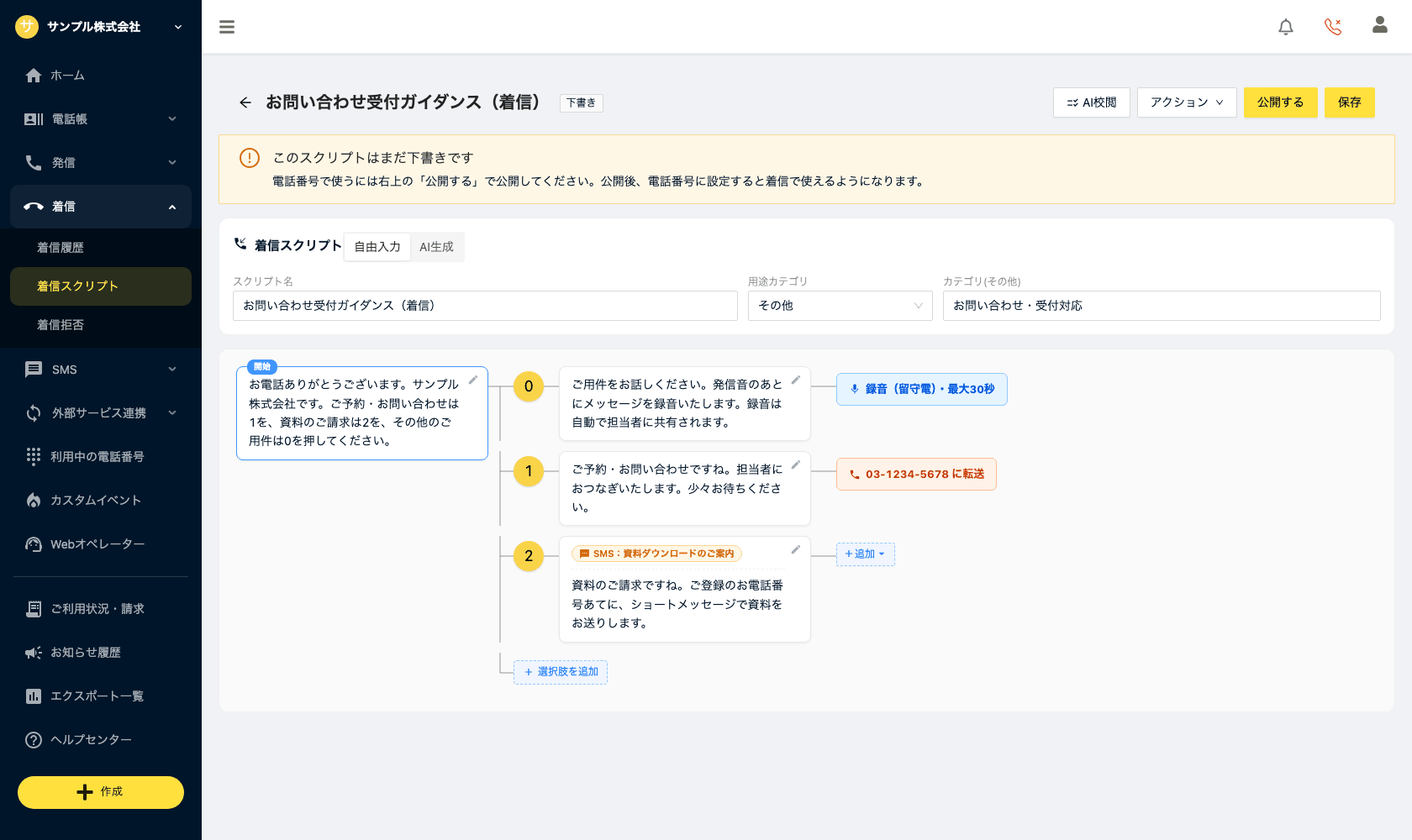
Task: Edit option 1 message pencil icon
Action: pyautogui.click(x=796, y=465)
